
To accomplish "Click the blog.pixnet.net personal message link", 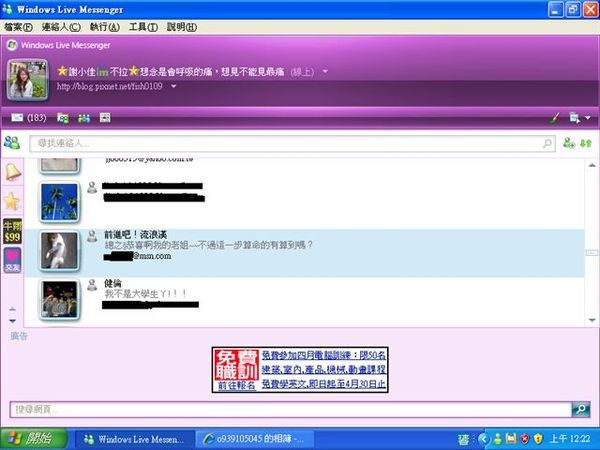I will (x=109, y=86).
